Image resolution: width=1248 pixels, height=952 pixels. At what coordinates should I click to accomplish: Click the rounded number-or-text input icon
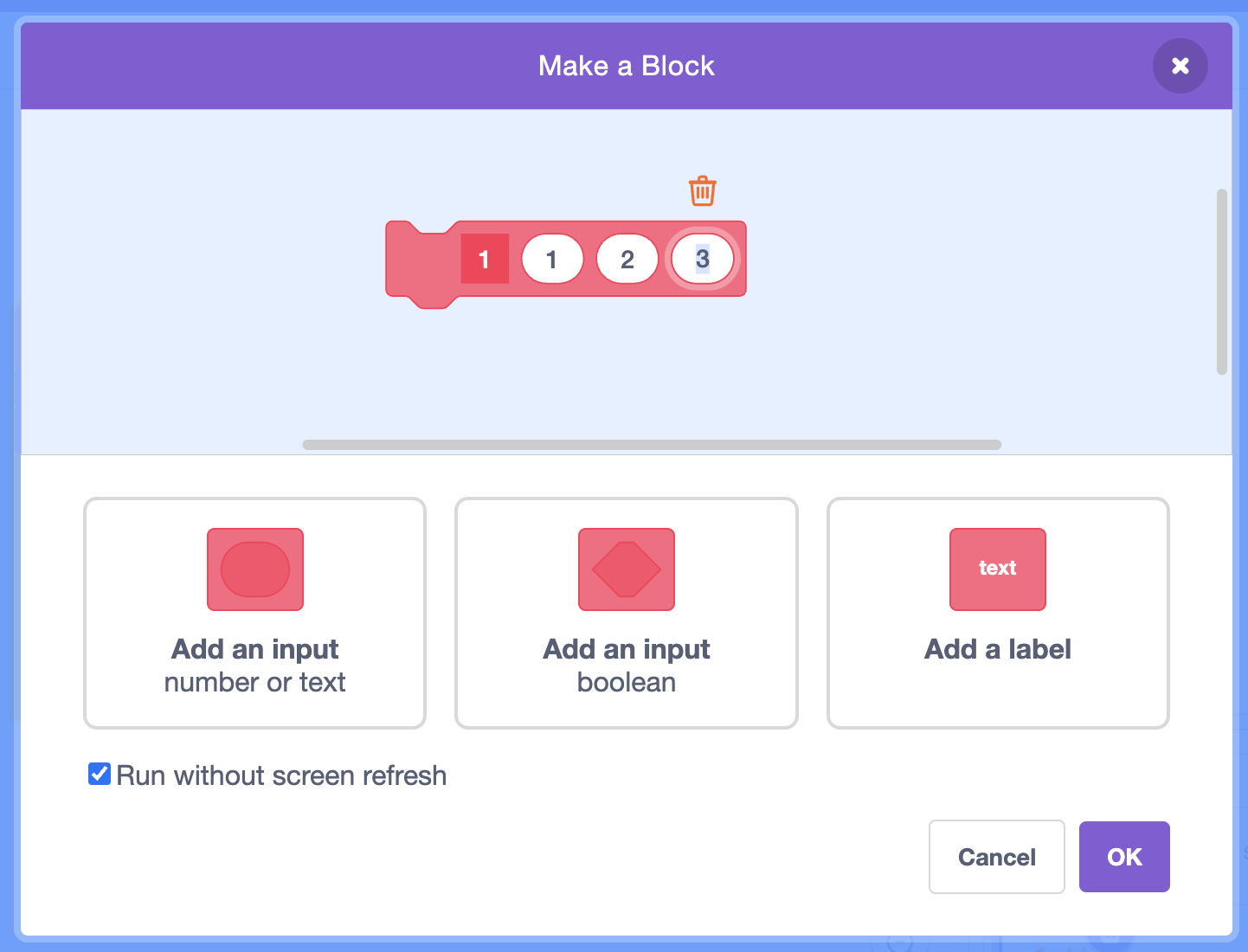click(255, 569)
